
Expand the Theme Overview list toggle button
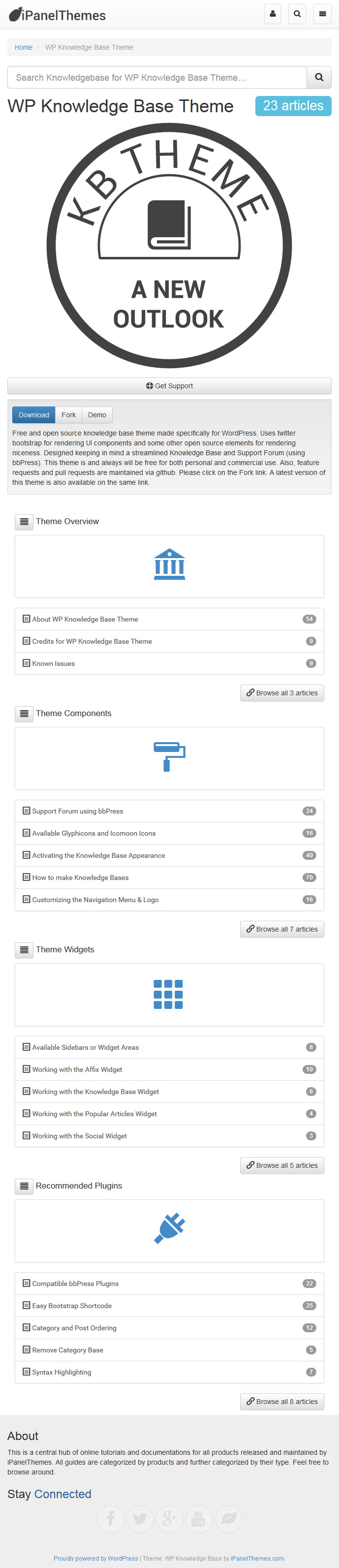click(24, 522)
